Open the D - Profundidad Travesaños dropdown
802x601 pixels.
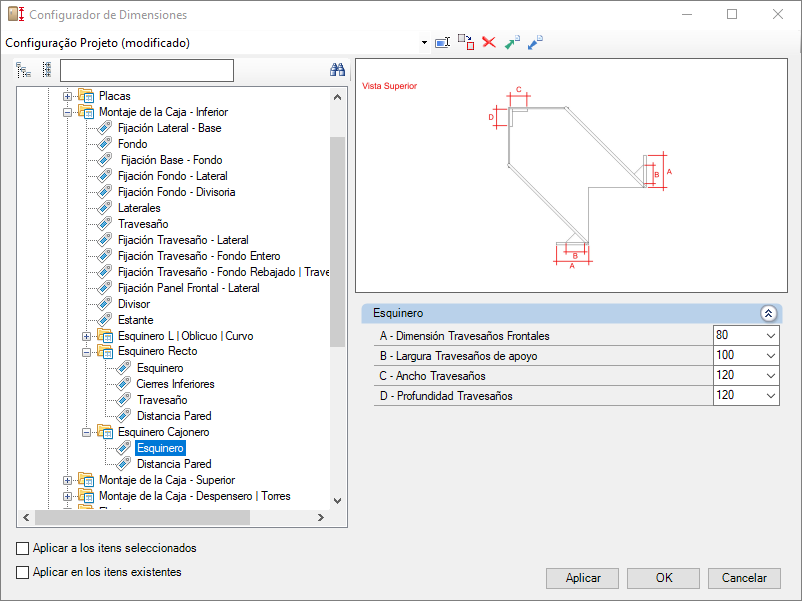pyautogui.click(x=771, y=396)
